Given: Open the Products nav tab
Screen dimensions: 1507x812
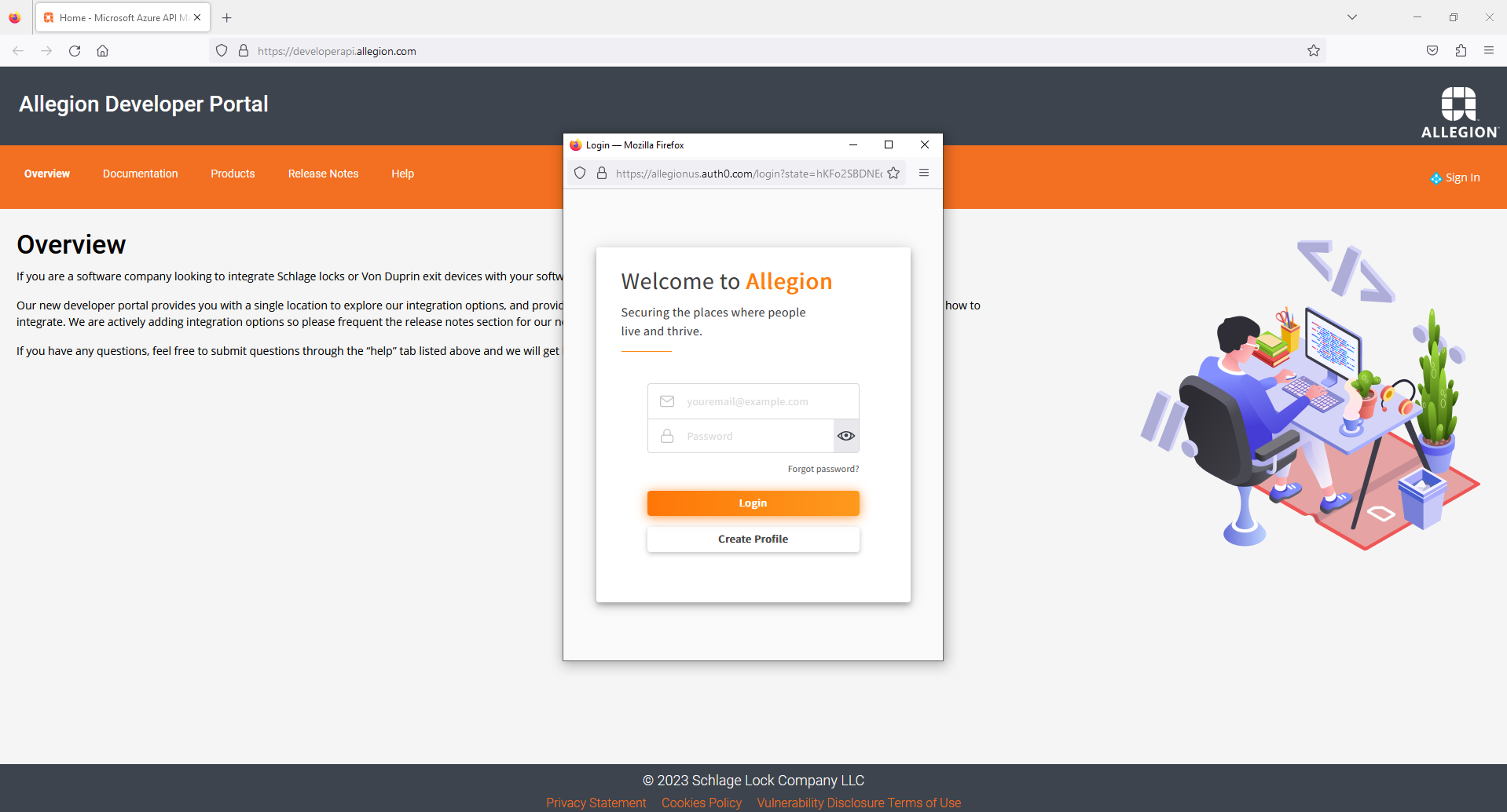Looking at the screenshot, I should (233, 174).
